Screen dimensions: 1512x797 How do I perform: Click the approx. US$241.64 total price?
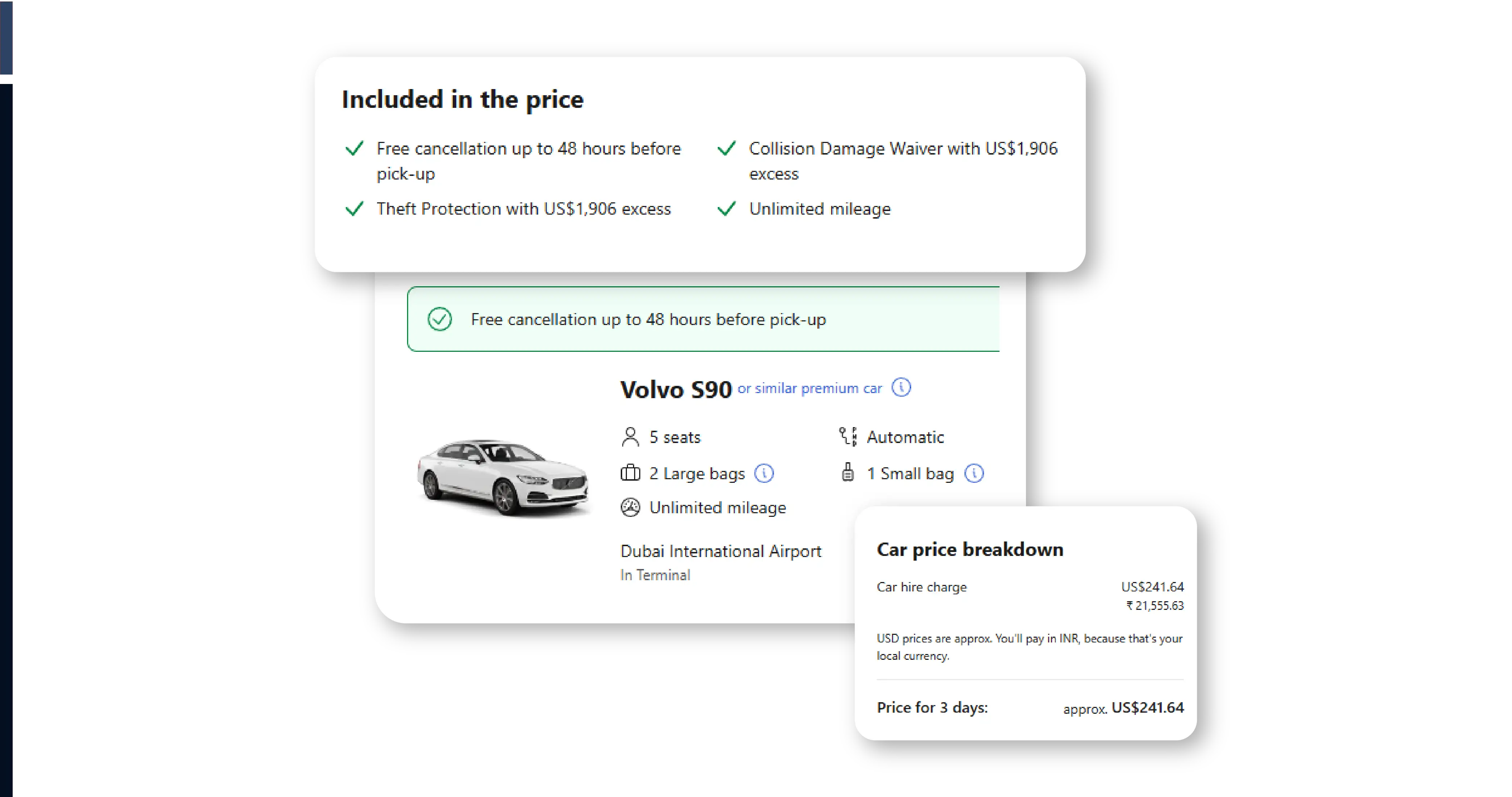(1123, 708)
